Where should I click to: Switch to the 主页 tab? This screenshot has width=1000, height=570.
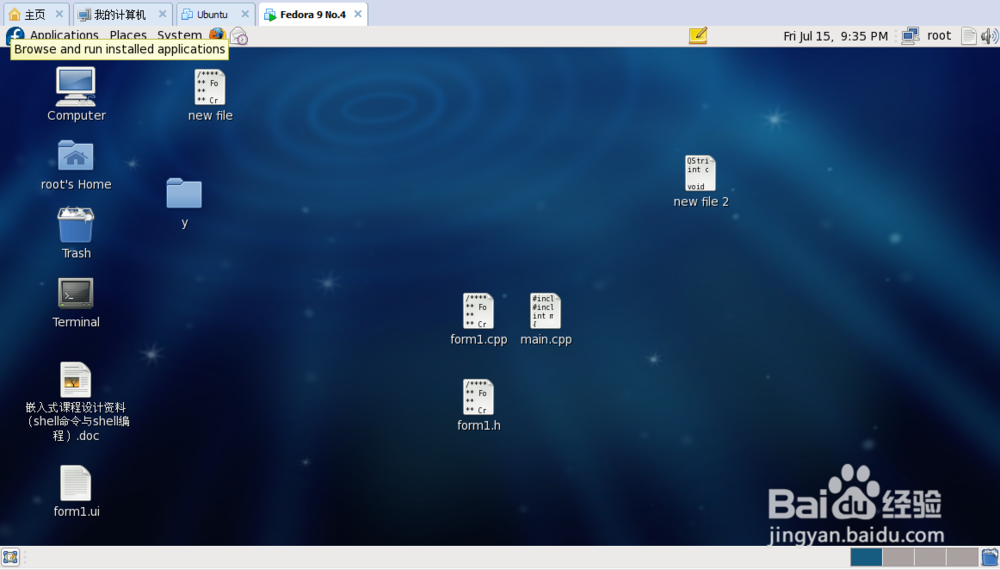(36, 14)
